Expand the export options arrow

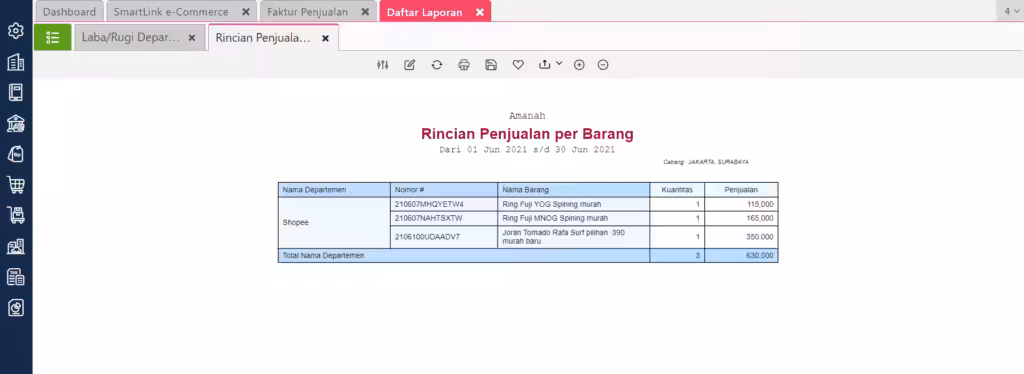click(x=559, y=64)
